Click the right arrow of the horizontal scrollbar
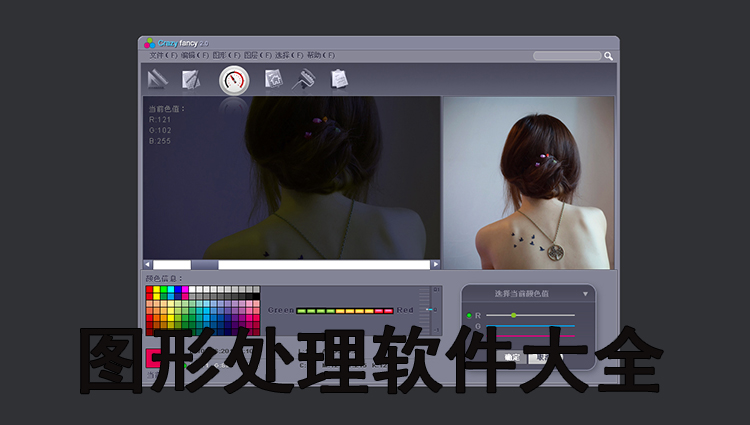This screenshot has width=750, height=425. coord(435,264)
